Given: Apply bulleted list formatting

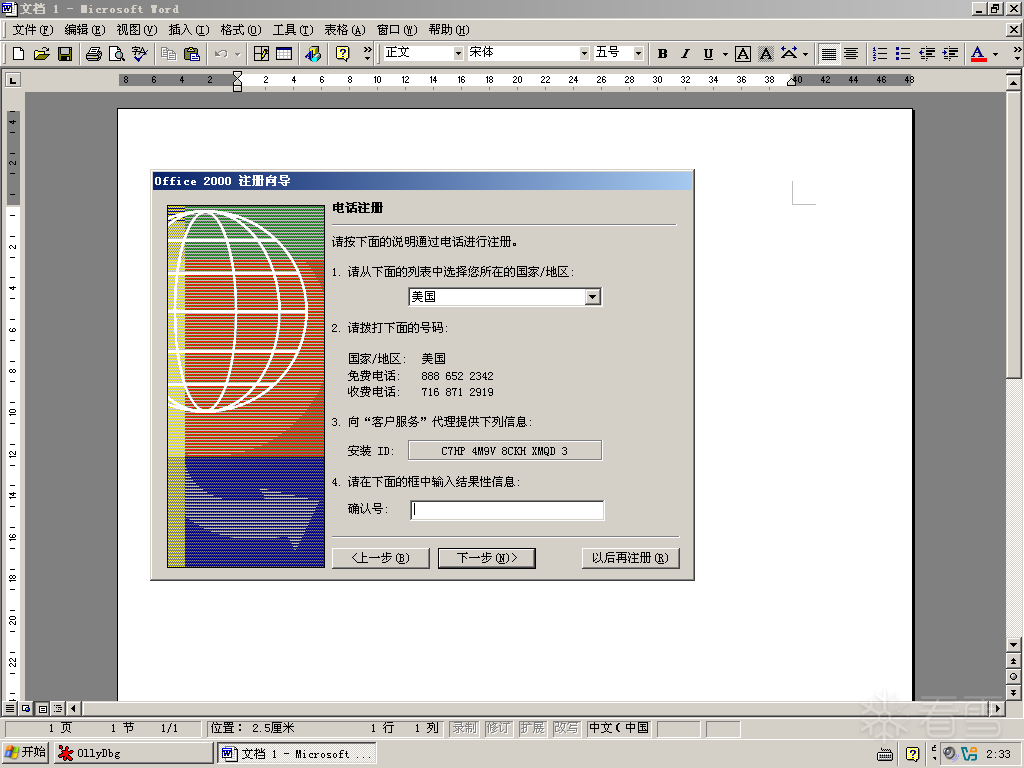Looking at the screenshot, I should pos(903,54).
